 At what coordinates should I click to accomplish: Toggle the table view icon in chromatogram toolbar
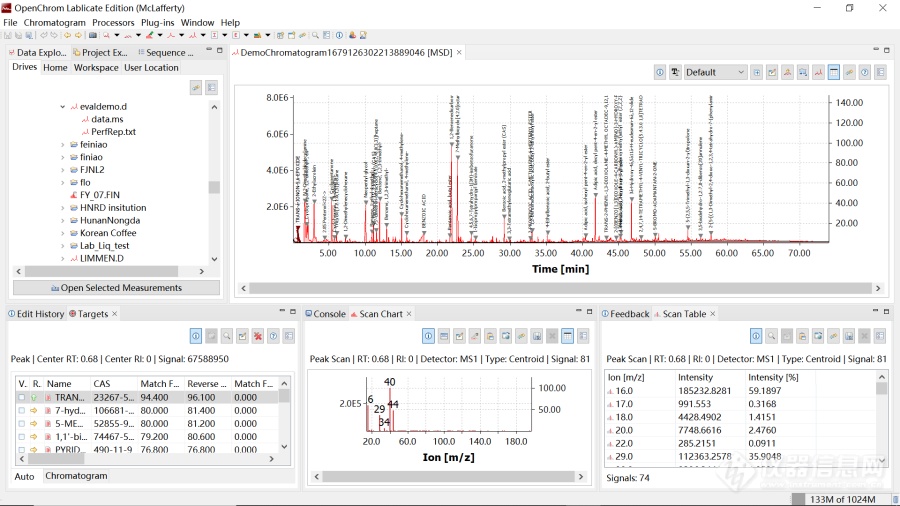coord(834,72)
